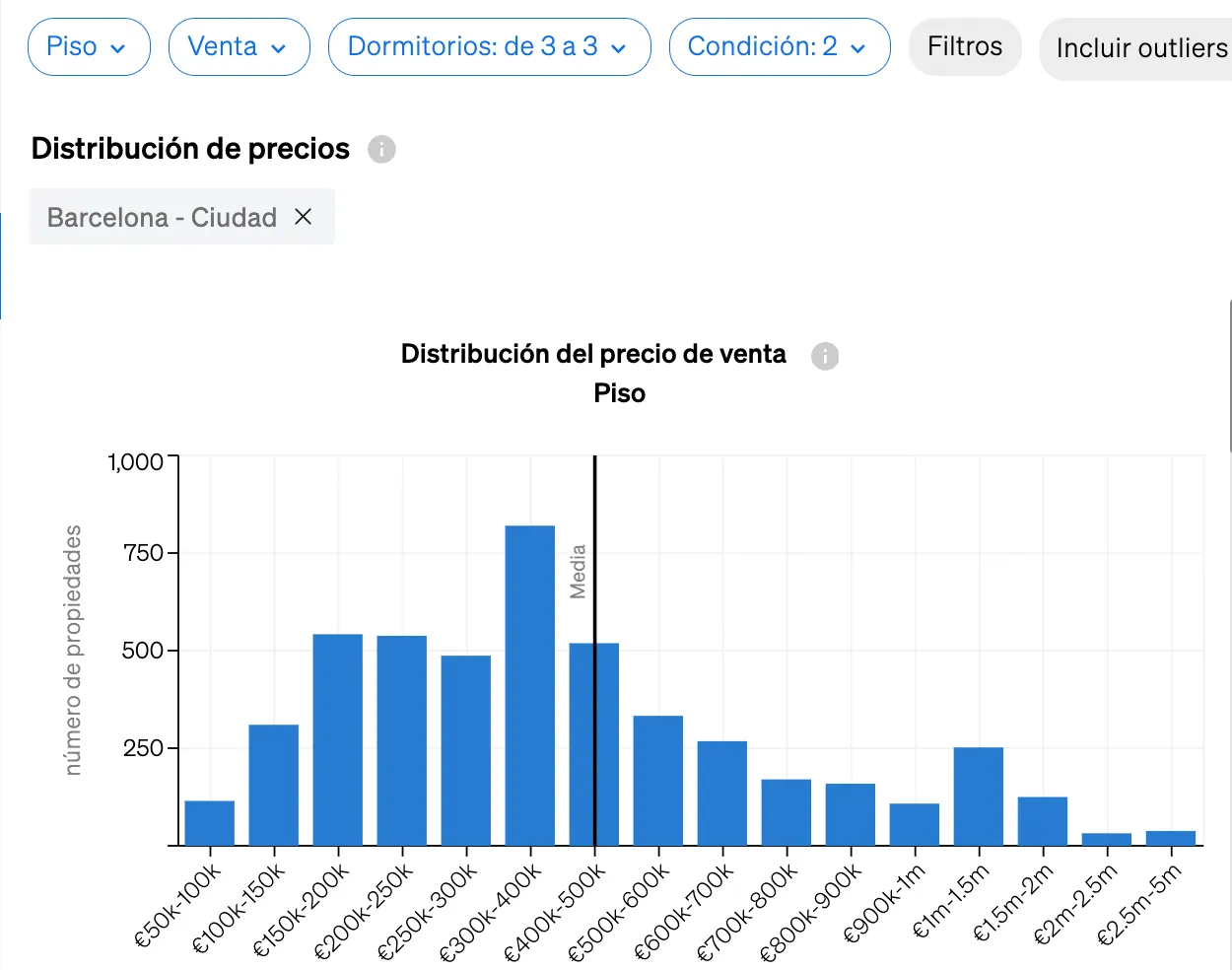This screenshot has width=1232, height=970.
Task: Open the Filtros button
Action: coord(965,47)
